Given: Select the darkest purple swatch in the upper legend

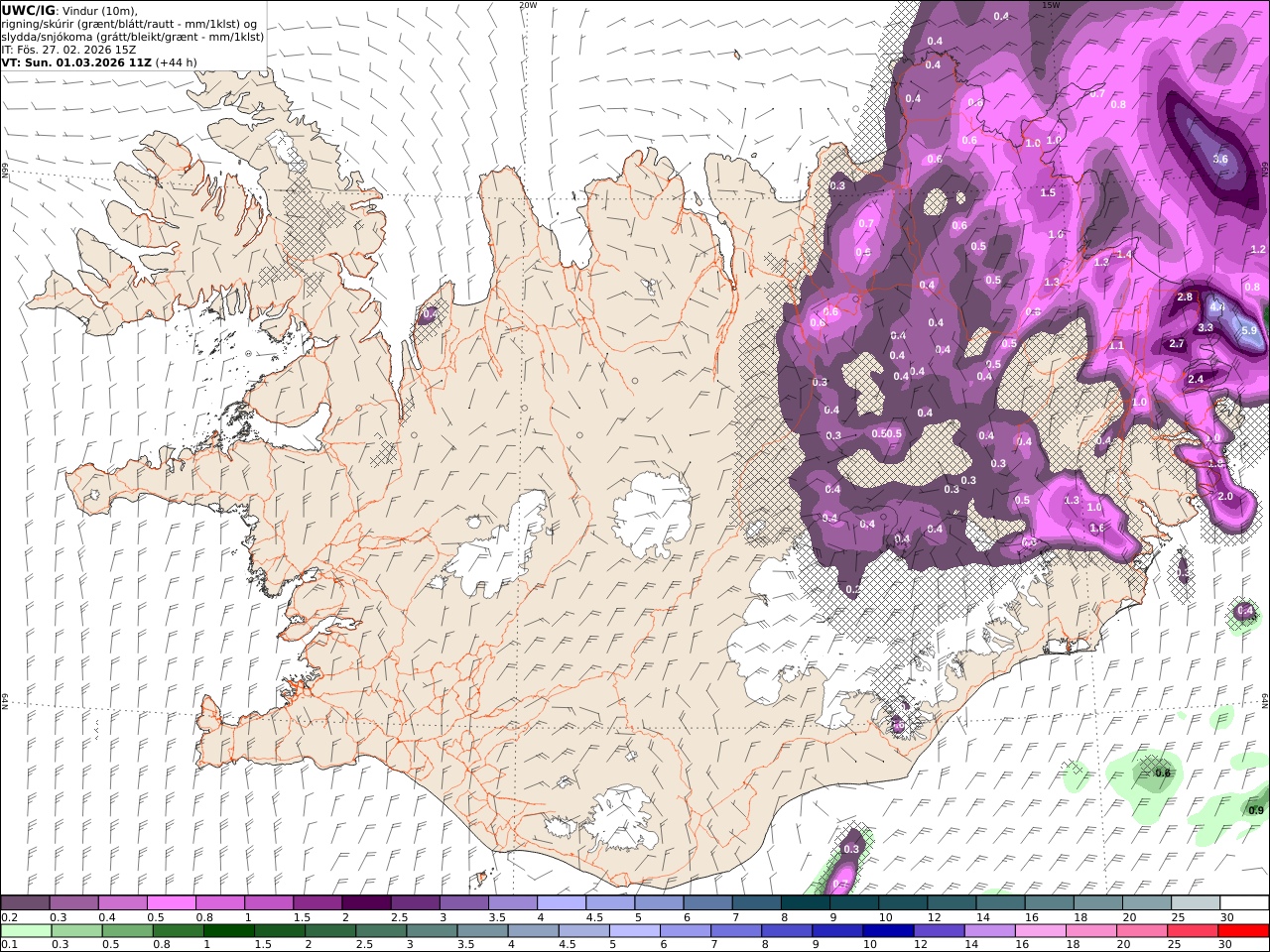Looking at the screenshot, I should coord(365,902).
